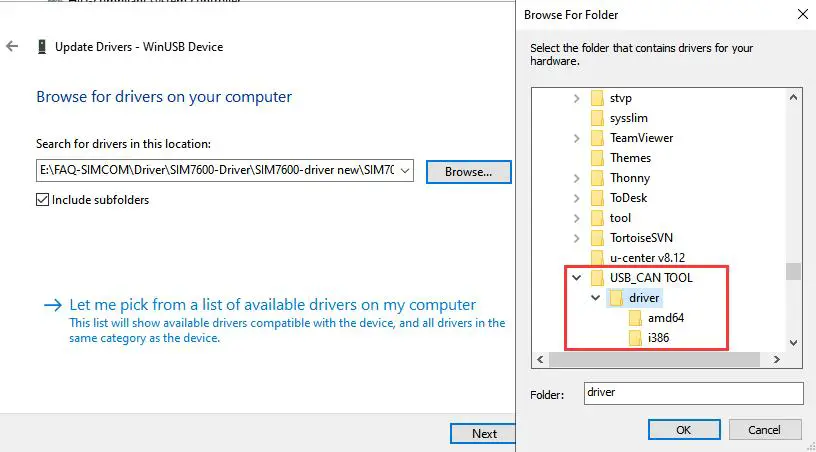Click the Browse... button
The width and height of the screenshot is (816, 452).
(x=468, y=172)
